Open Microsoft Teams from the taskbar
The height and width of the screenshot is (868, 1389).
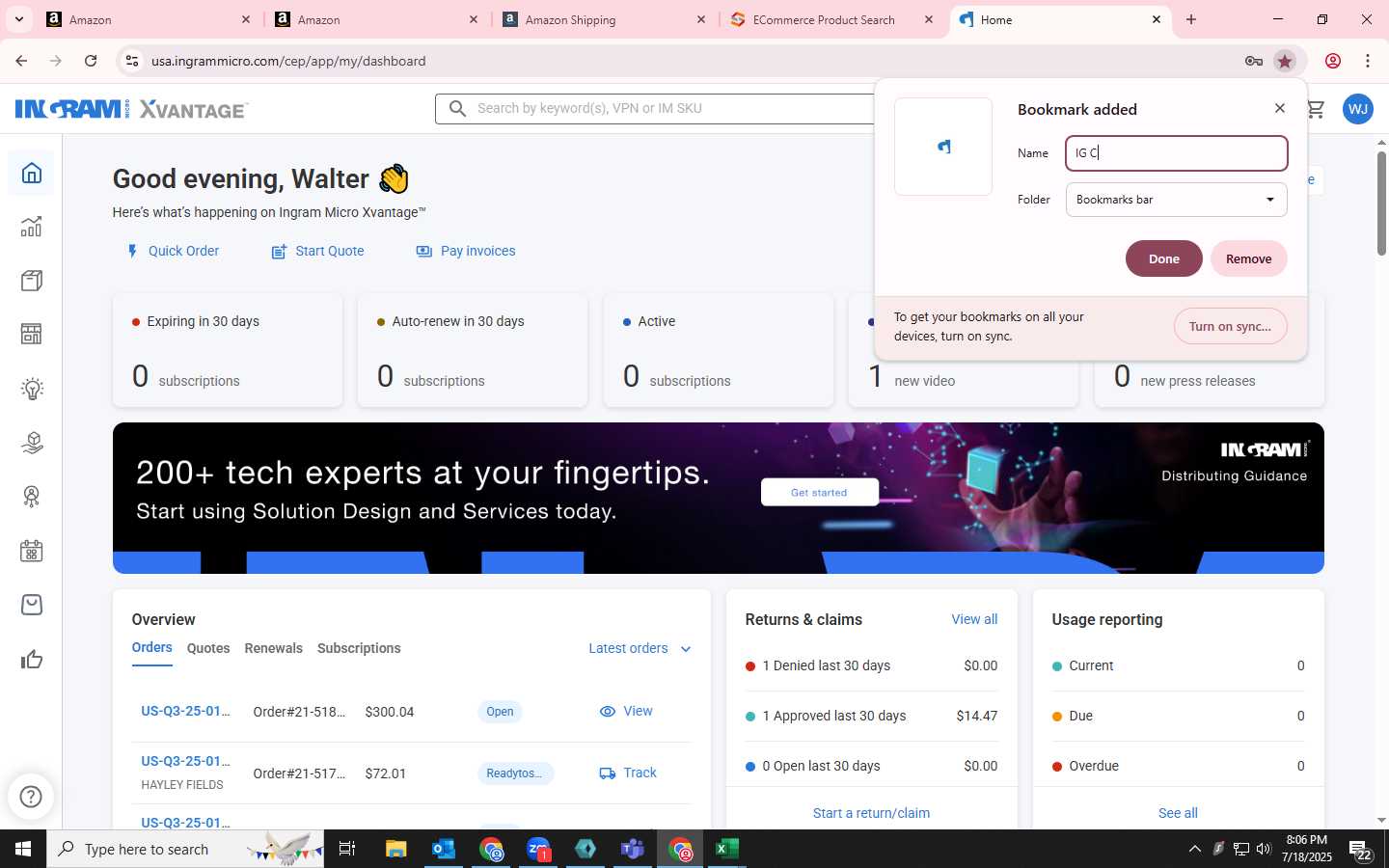coord(633,849)
